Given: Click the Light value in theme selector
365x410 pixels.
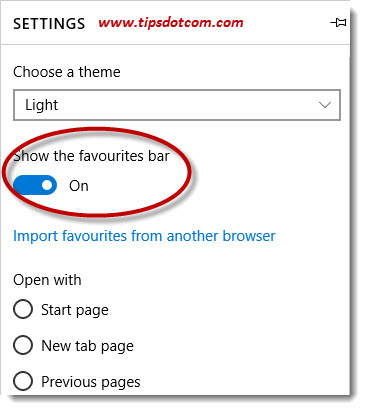Looking at the screenshot, I should (42, 105).
